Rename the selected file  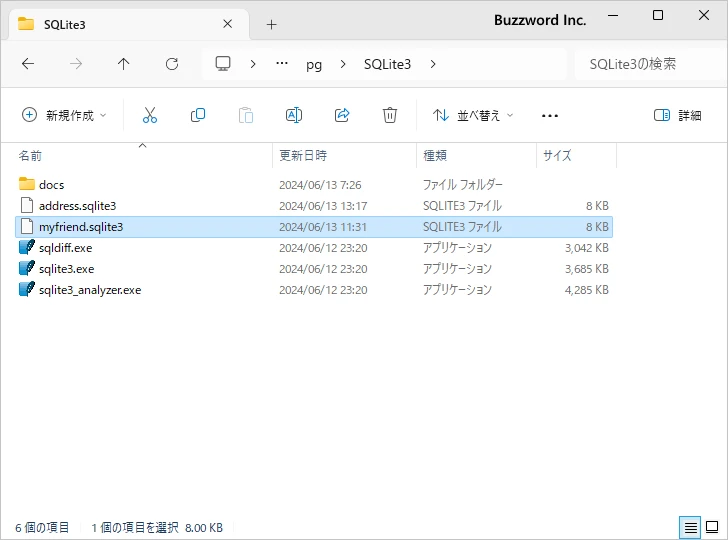[x=294, y=115]
